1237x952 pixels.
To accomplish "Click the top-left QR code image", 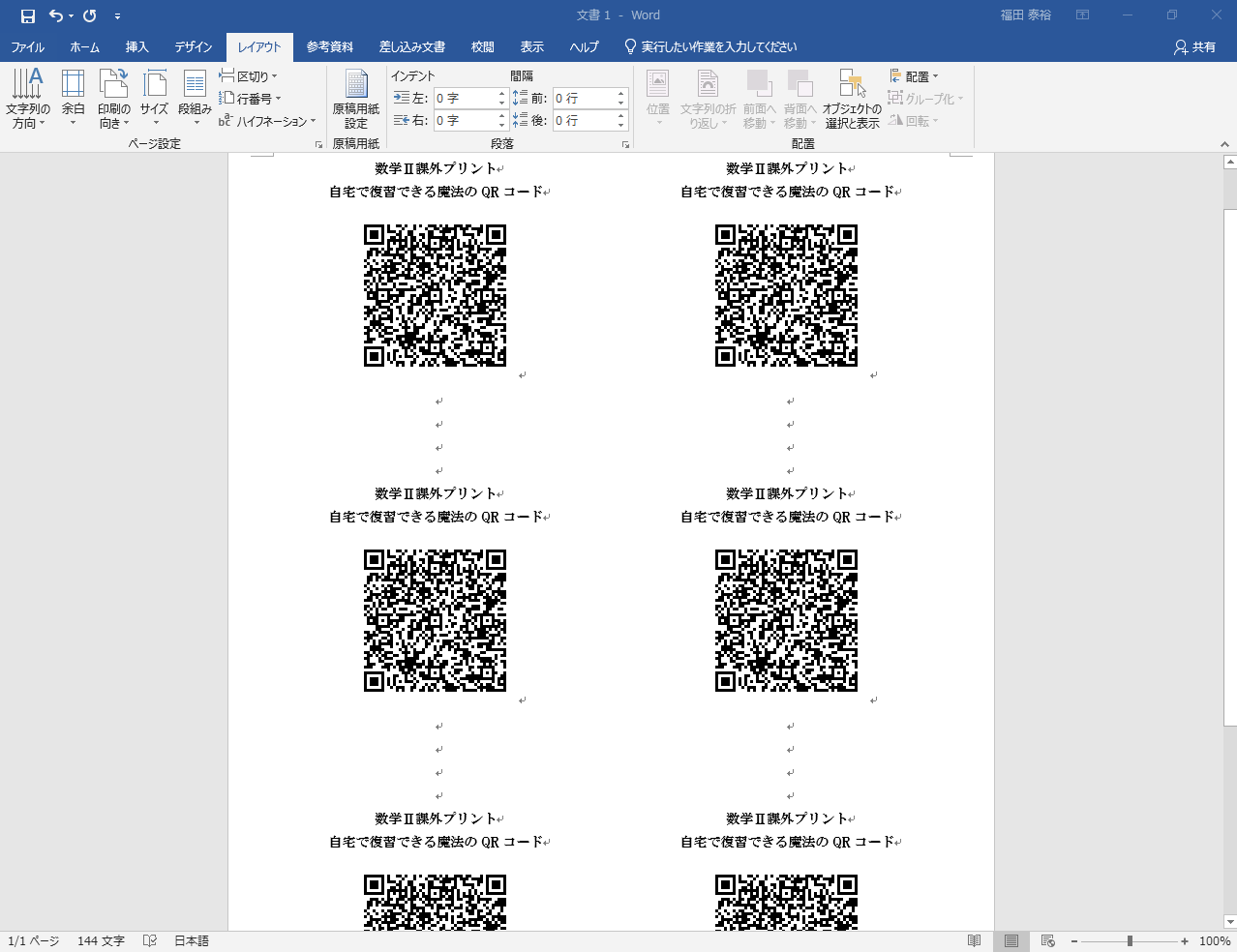I will tap(436, 295).
